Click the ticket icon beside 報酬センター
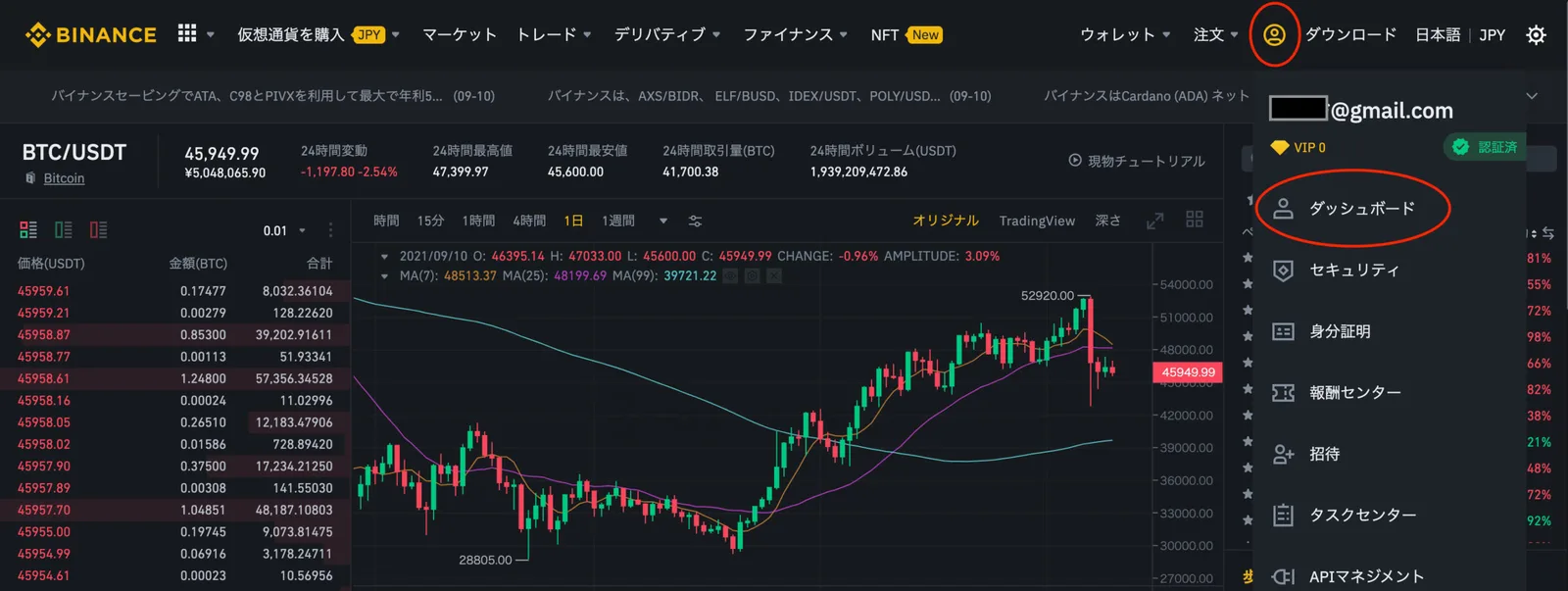This screenshot has width=1568, height=591. tap(1283, 393)
